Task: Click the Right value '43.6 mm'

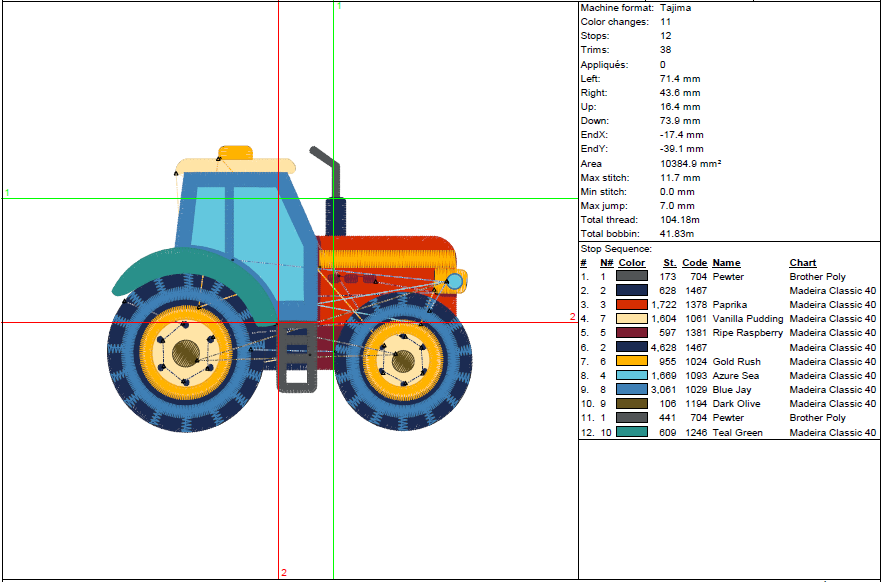Action: 680,92
